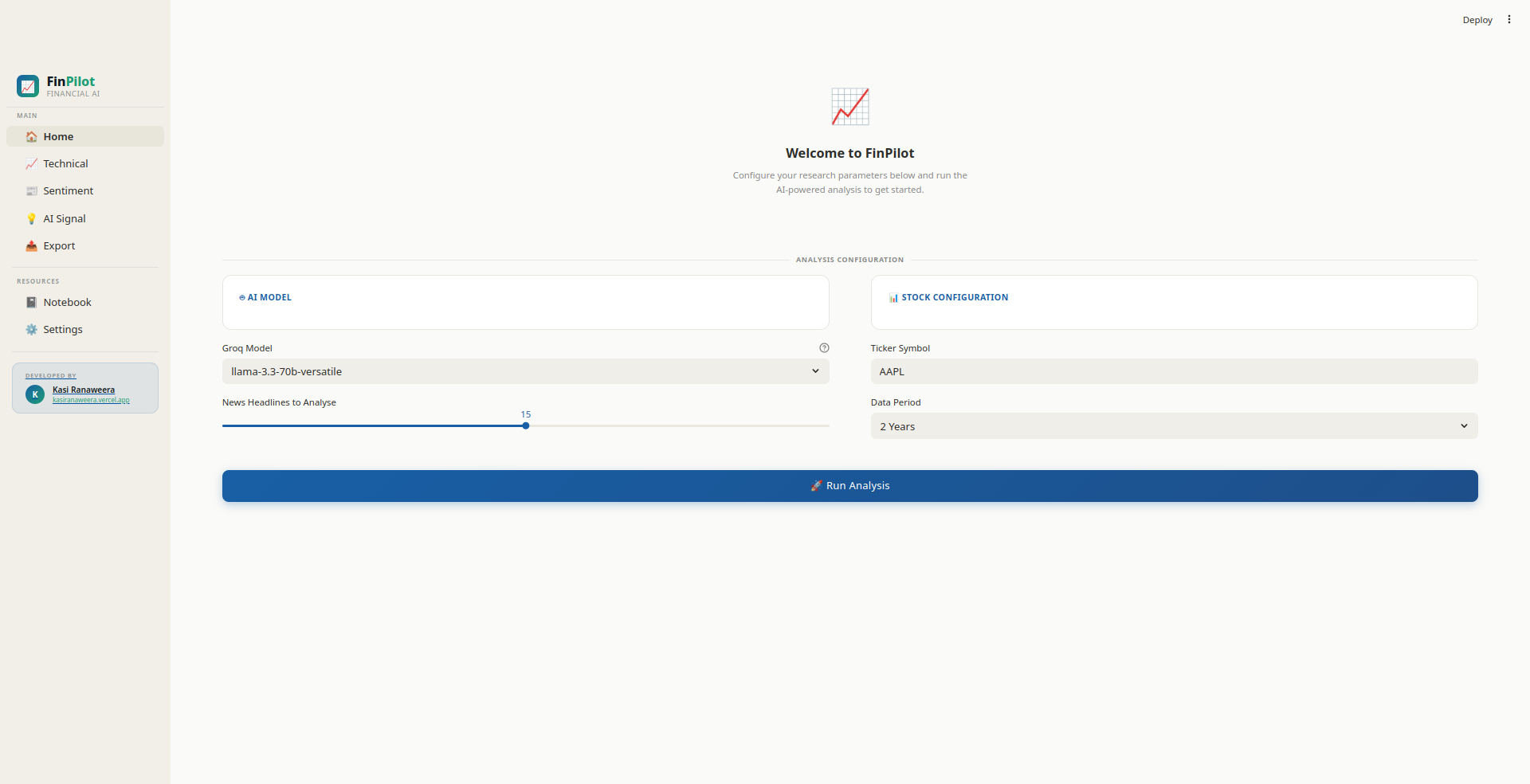Image resolution: width=1530 pixels, height=784 pixels.
Task: Open the Export page
Action: pos(85,246)
